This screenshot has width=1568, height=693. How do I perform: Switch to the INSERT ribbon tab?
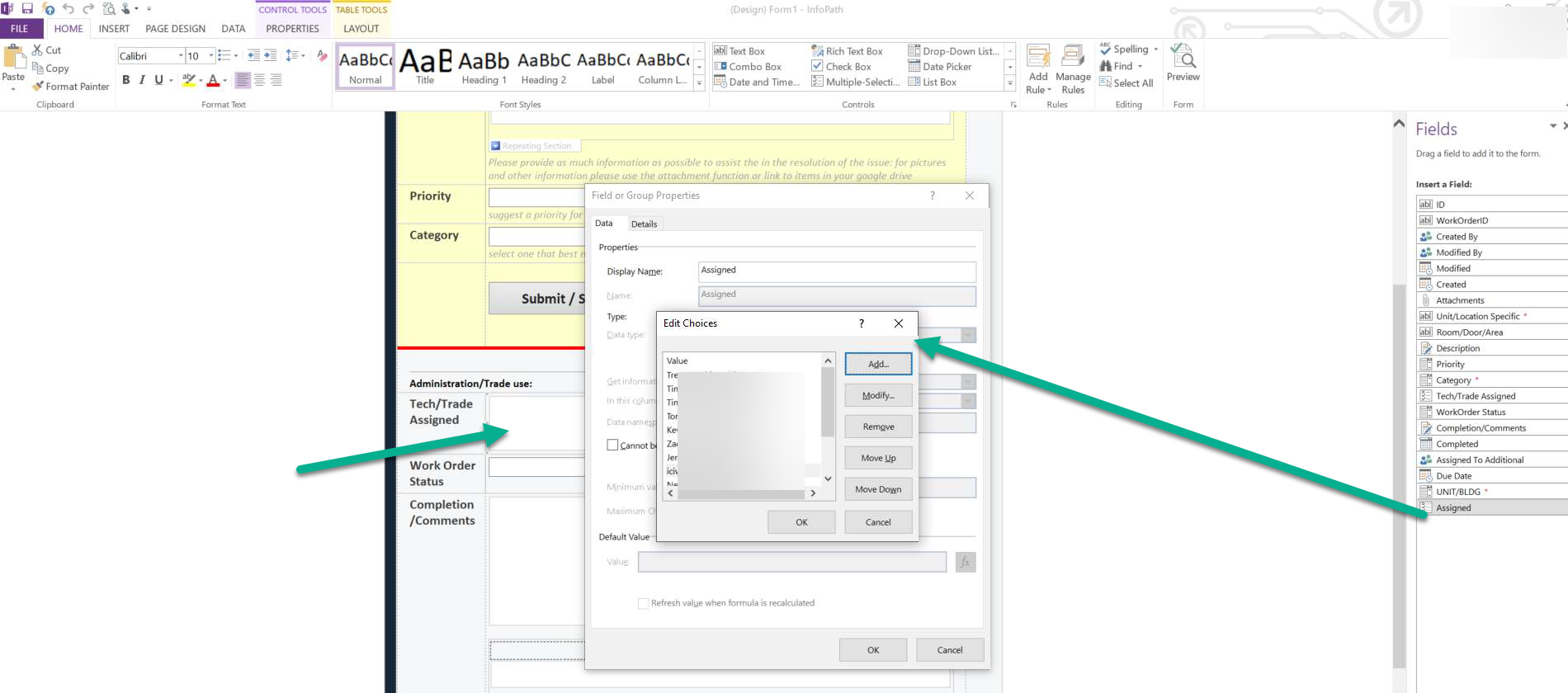click(114, 29)
